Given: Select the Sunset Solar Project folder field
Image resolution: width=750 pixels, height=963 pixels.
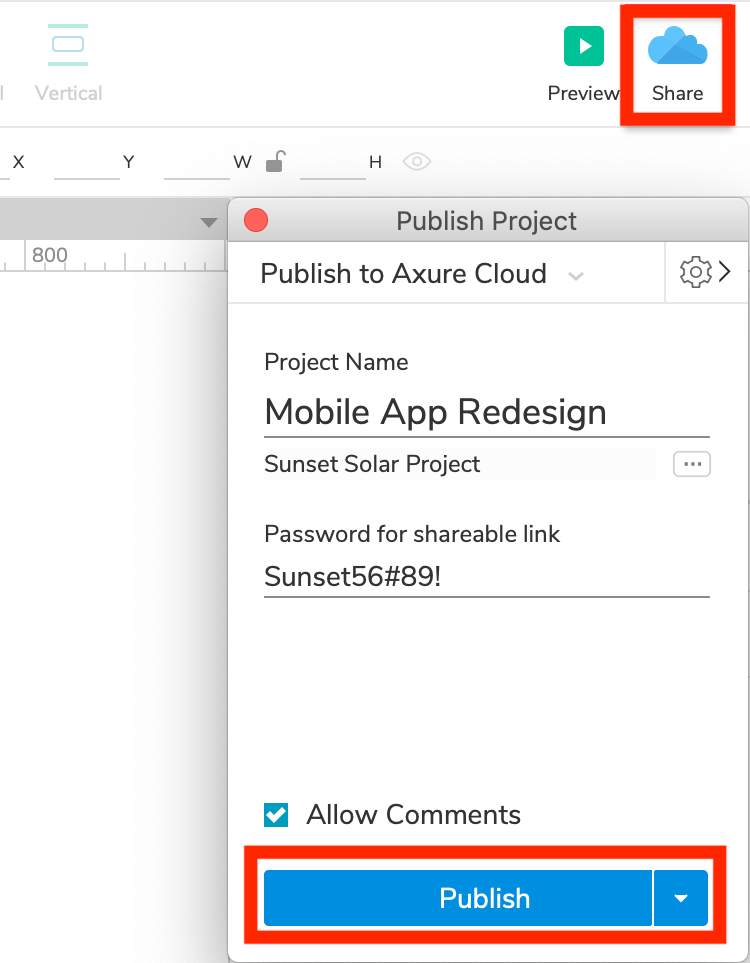Looking at the screenshot, I should pyautogui.click(x=459, y=464).
